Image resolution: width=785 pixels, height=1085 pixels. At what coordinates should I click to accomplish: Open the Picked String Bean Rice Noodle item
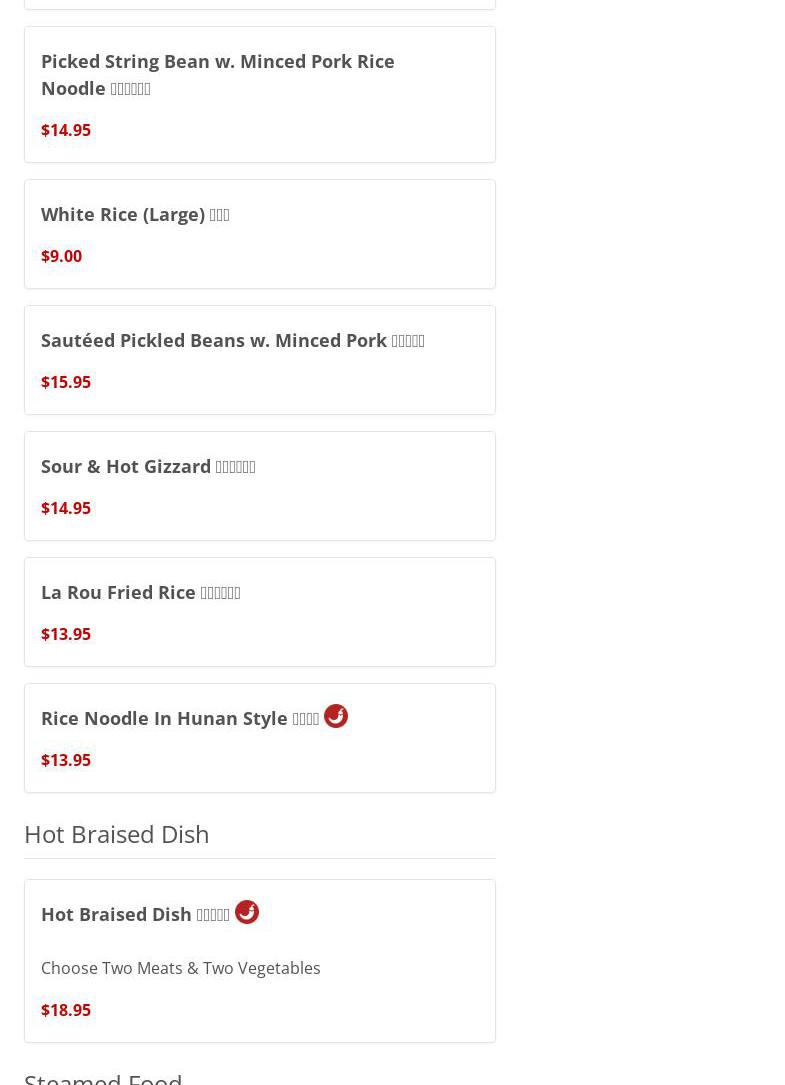[217, 75]
